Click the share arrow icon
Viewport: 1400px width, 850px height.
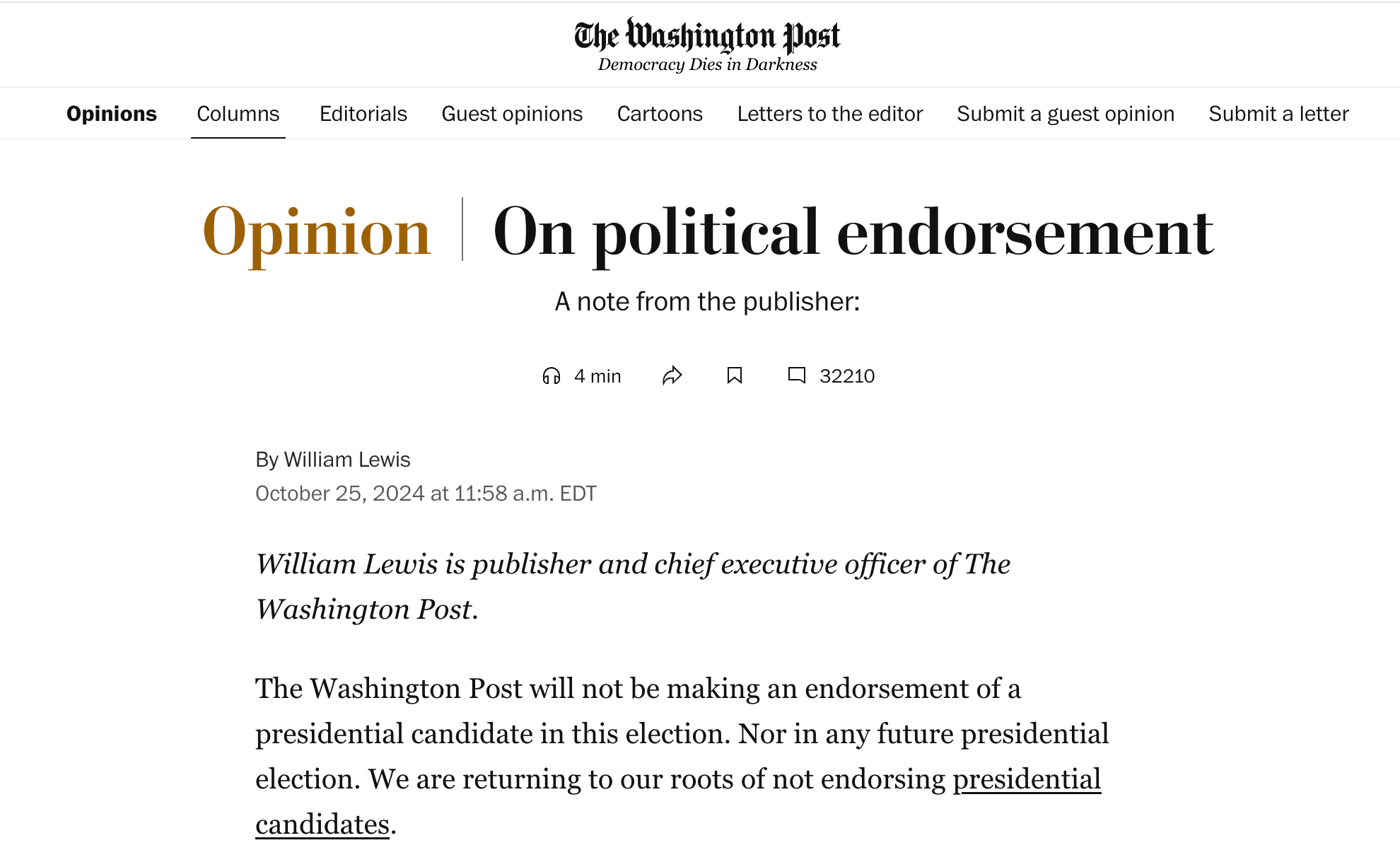(672, 375)
